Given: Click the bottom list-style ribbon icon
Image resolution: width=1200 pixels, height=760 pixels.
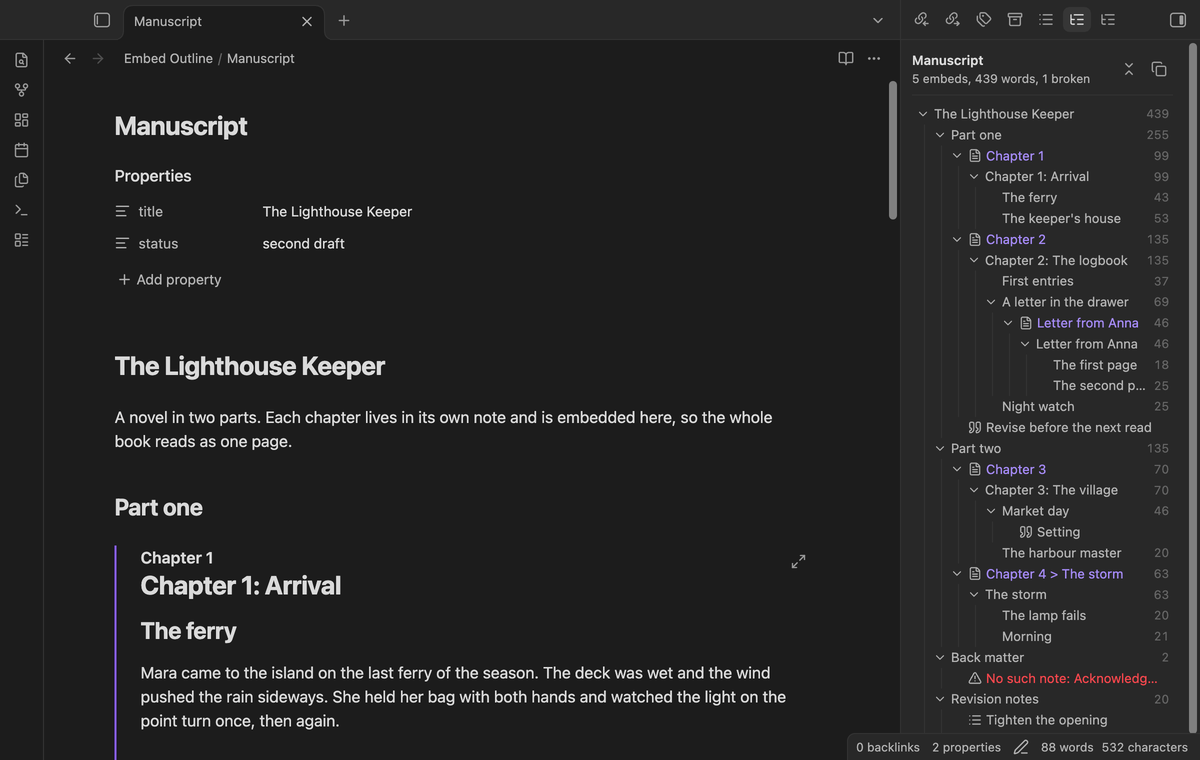Looking at the screenshot, I should click(x=21, y=241).
